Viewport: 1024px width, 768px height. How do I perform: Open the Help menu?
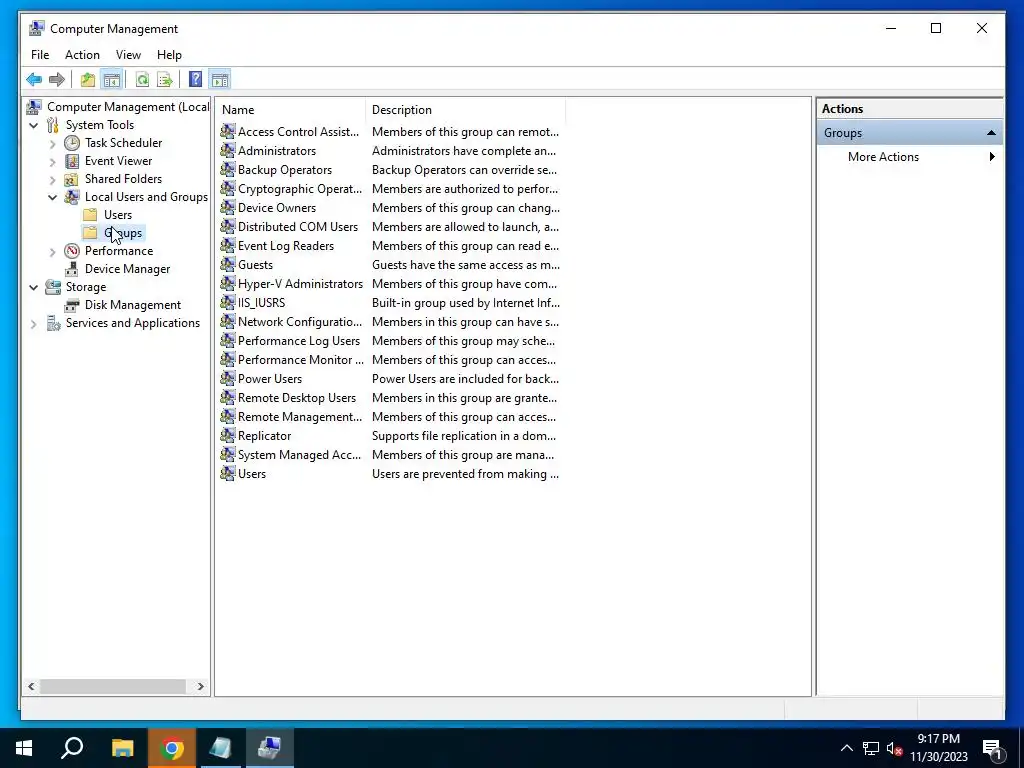click(169, 55)
